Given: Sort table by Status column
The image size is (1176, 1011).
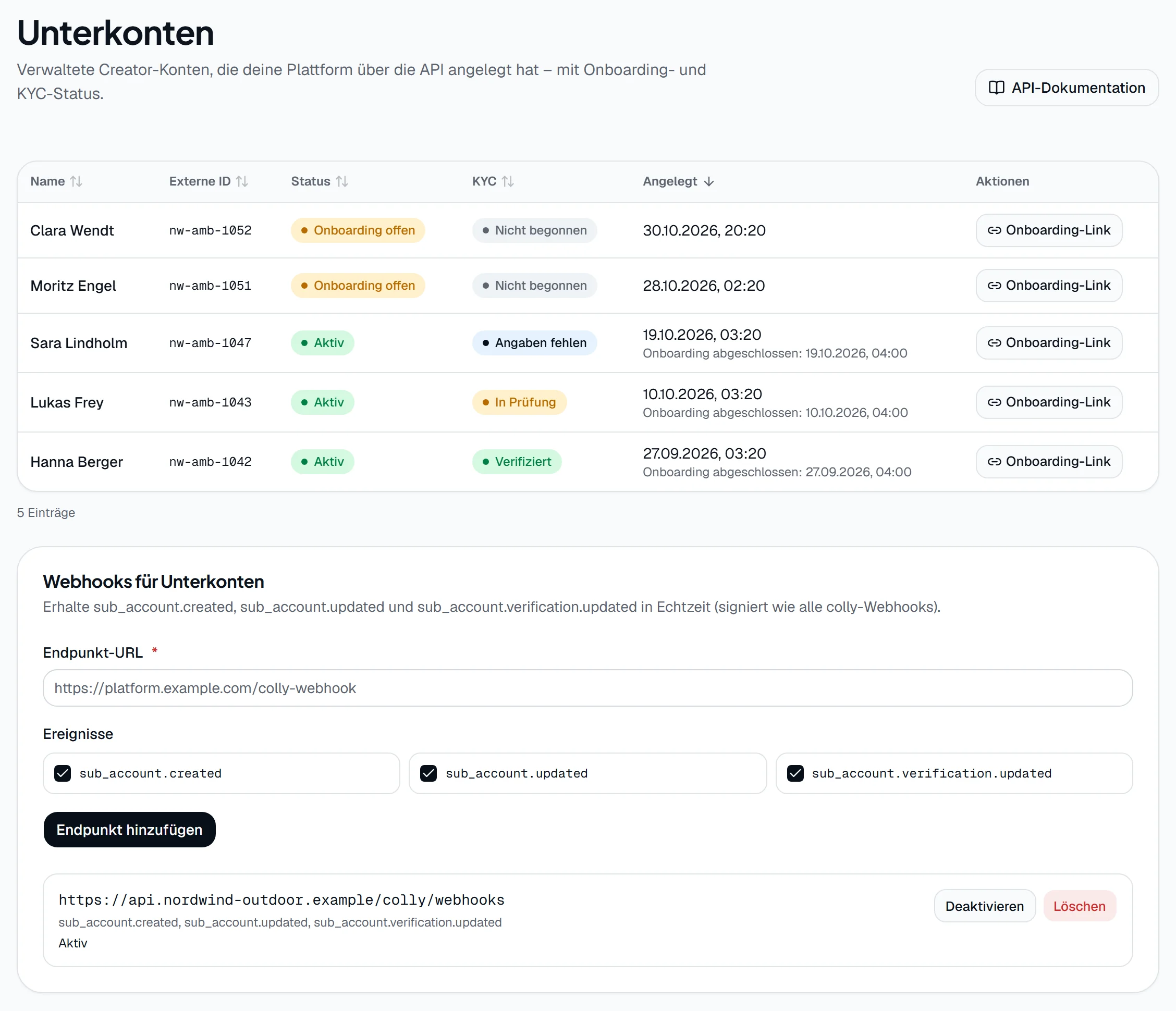Looking at the screenshot, I should pyautogui.click(x=320, y=181).
